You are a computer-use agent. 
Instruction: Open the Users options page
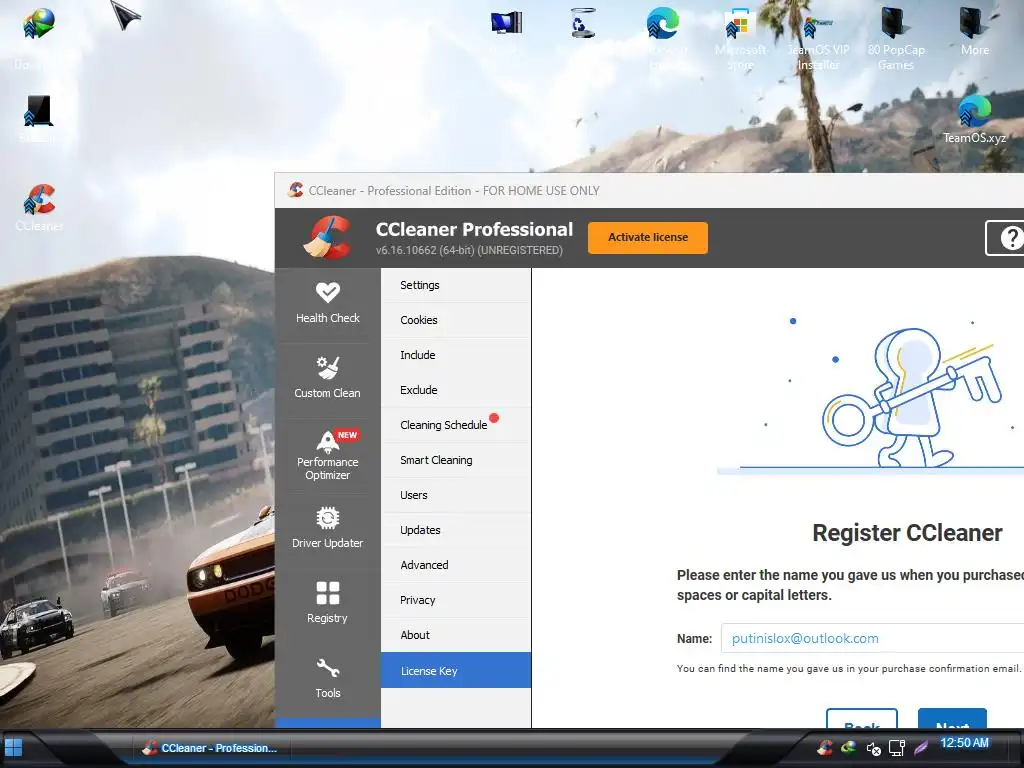[x=456, y=495]
